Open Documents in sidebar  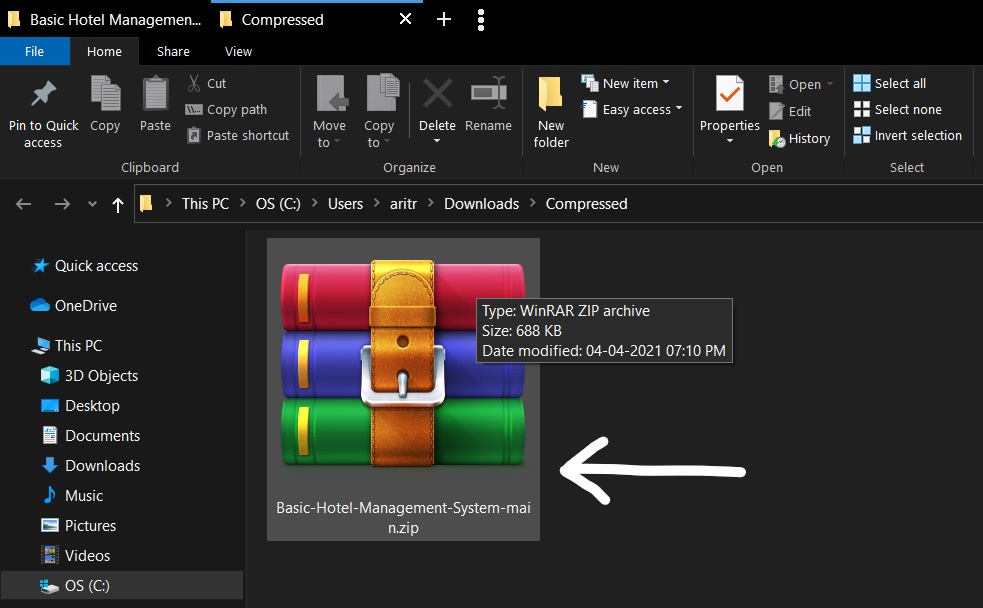[91, 436]
